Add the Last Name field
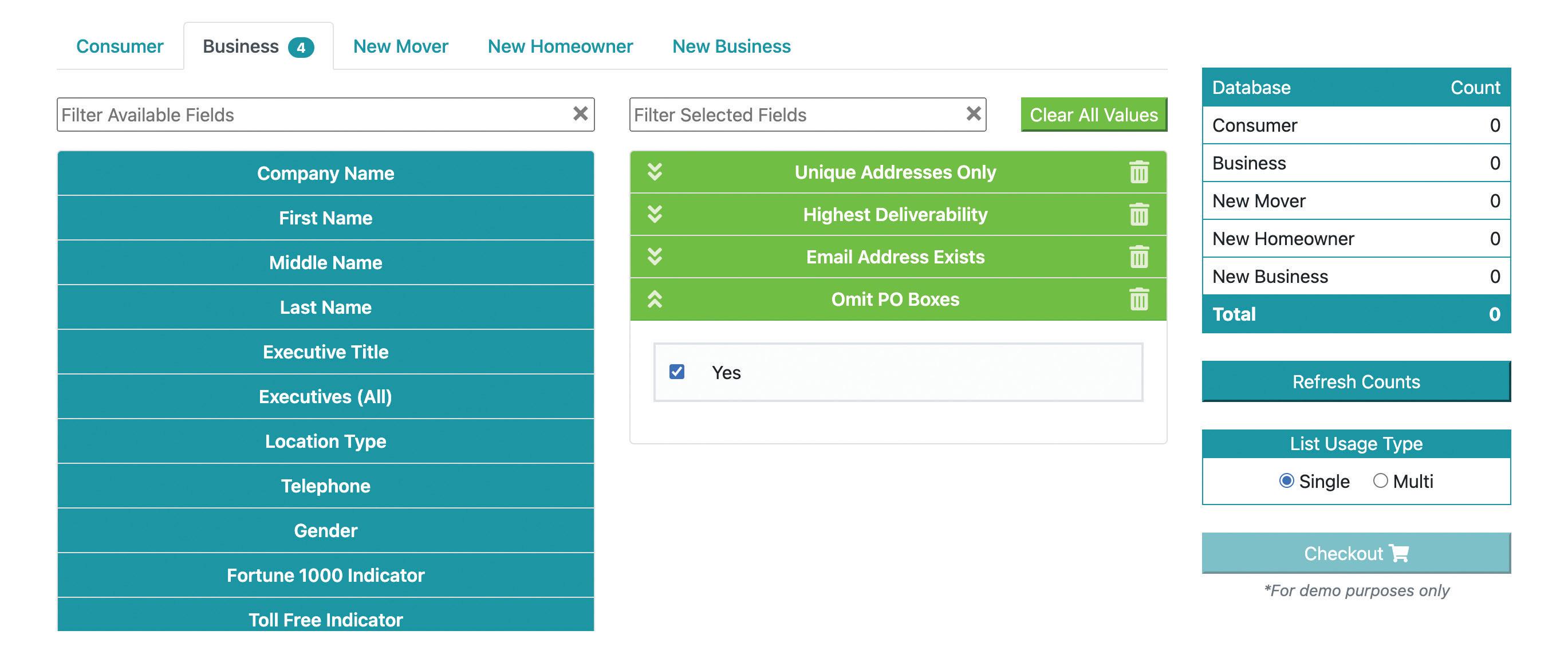Image resolution: width=1568 pixels, height=670 pixels. (326, 308)
